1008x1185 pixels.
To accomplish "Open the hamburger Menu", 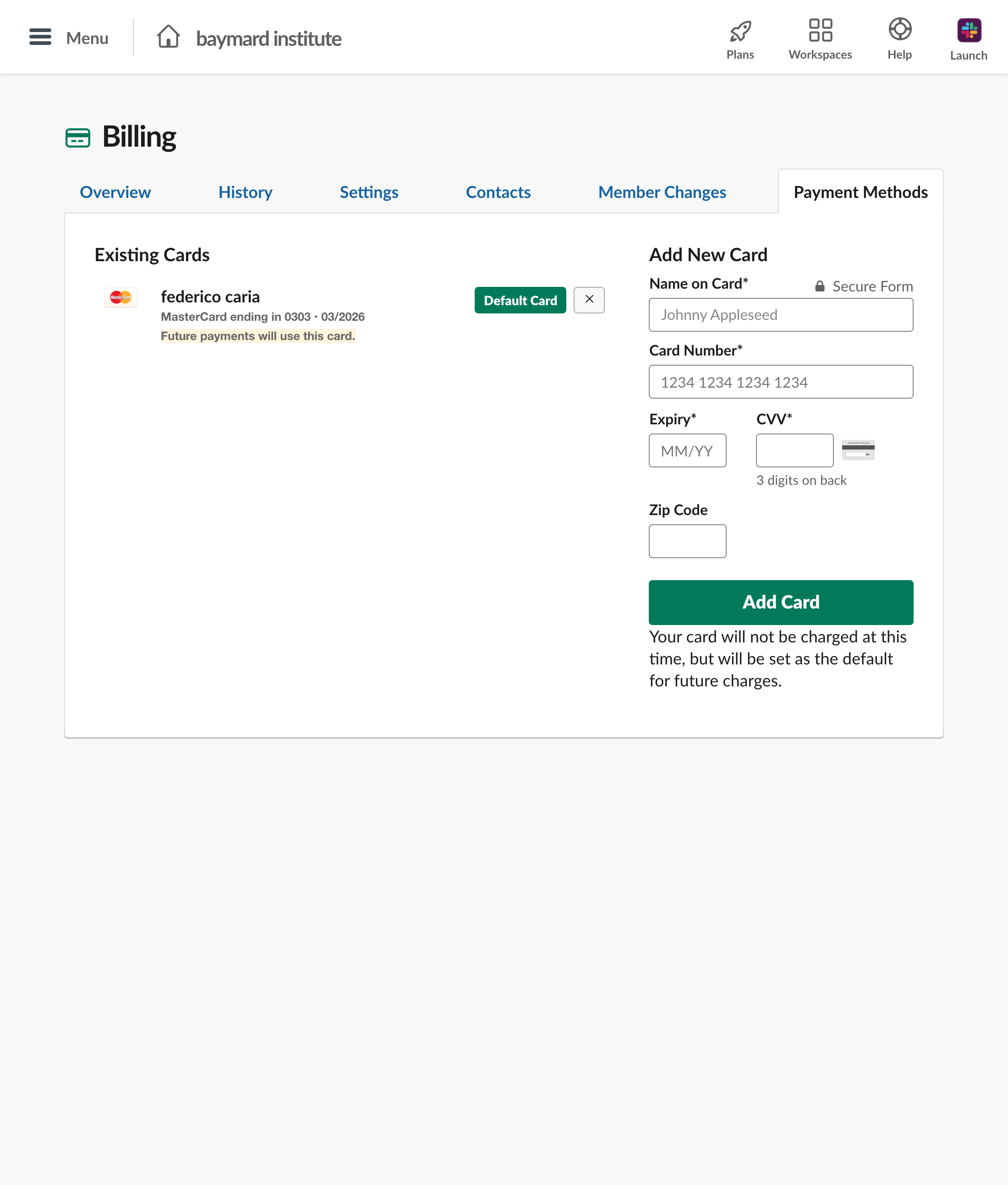I will (40, 37).
